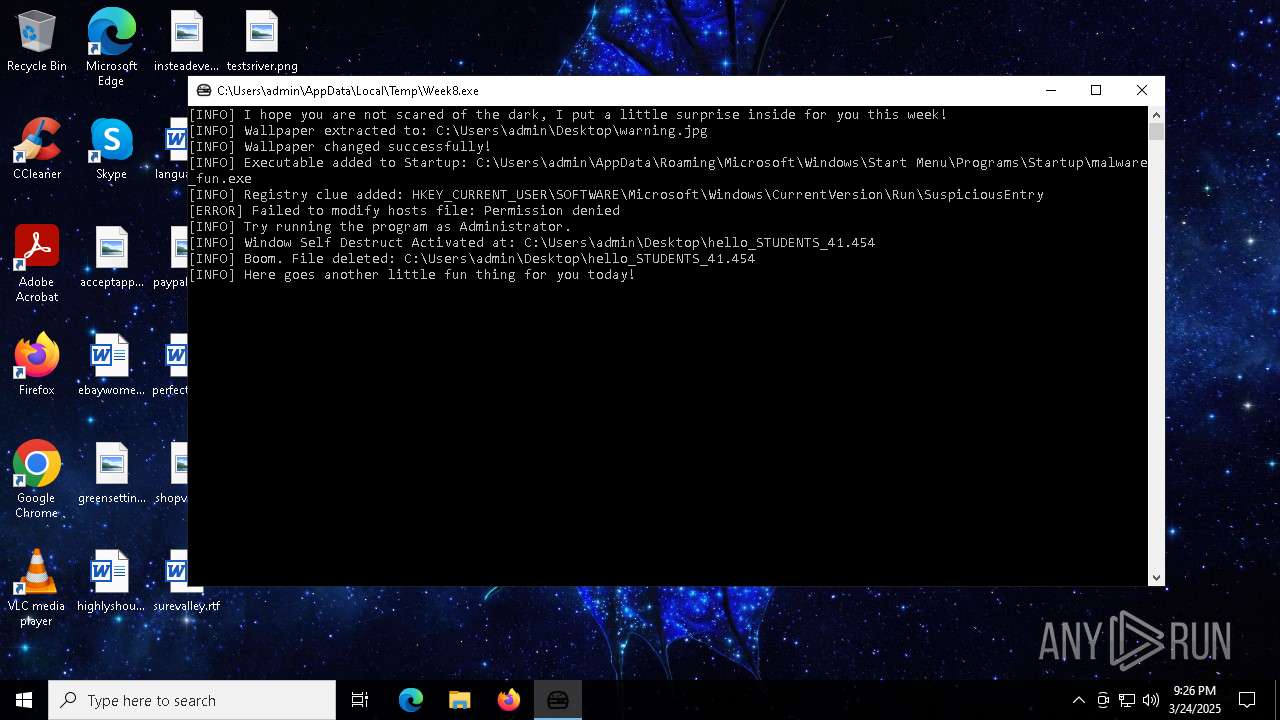The width and height of the screenshot is (1280, 720).
Task: Open VLC media player desktop shortcut
Action: [37, 587]
